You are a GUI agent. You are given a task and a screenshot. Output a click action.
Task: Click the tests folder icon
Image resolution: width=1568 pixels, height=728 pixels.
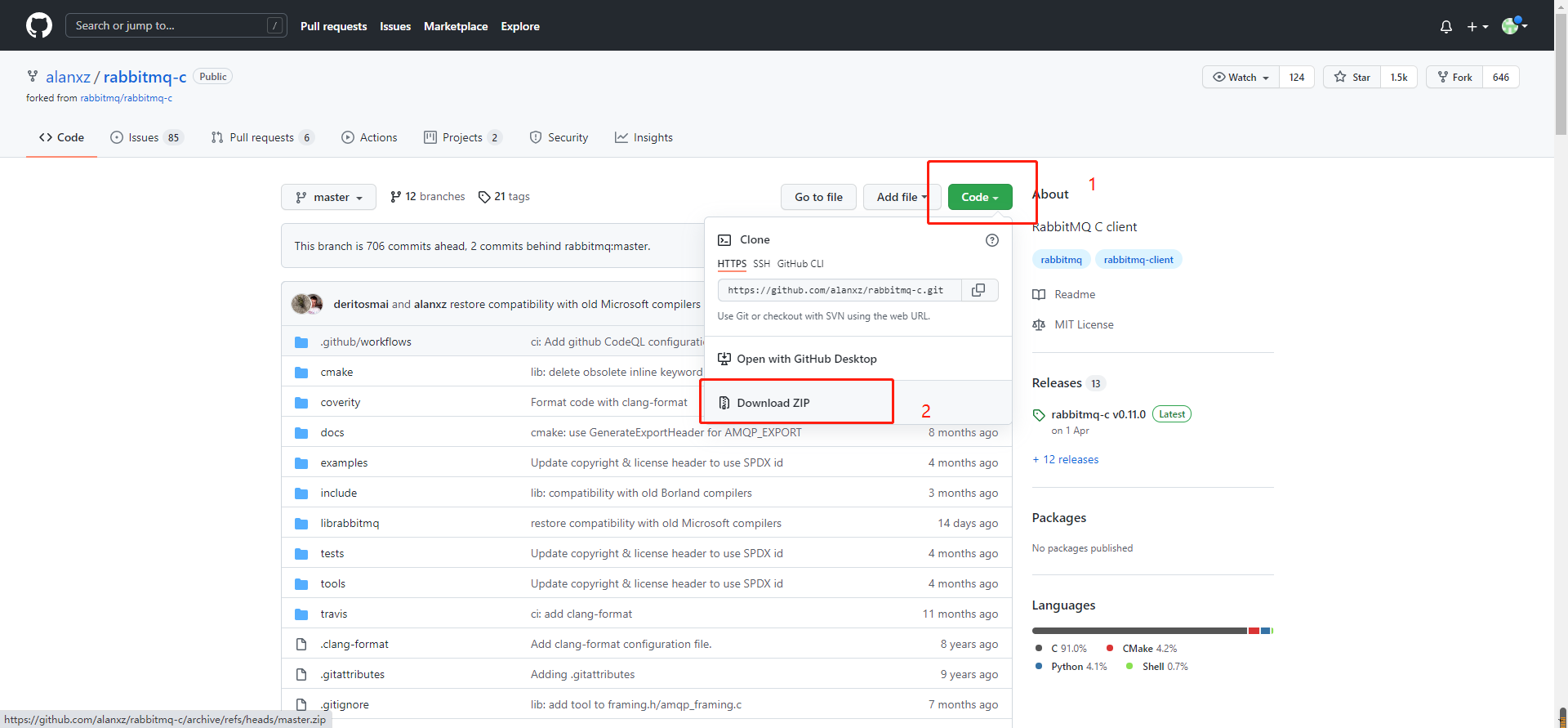[x=301, y=554]
